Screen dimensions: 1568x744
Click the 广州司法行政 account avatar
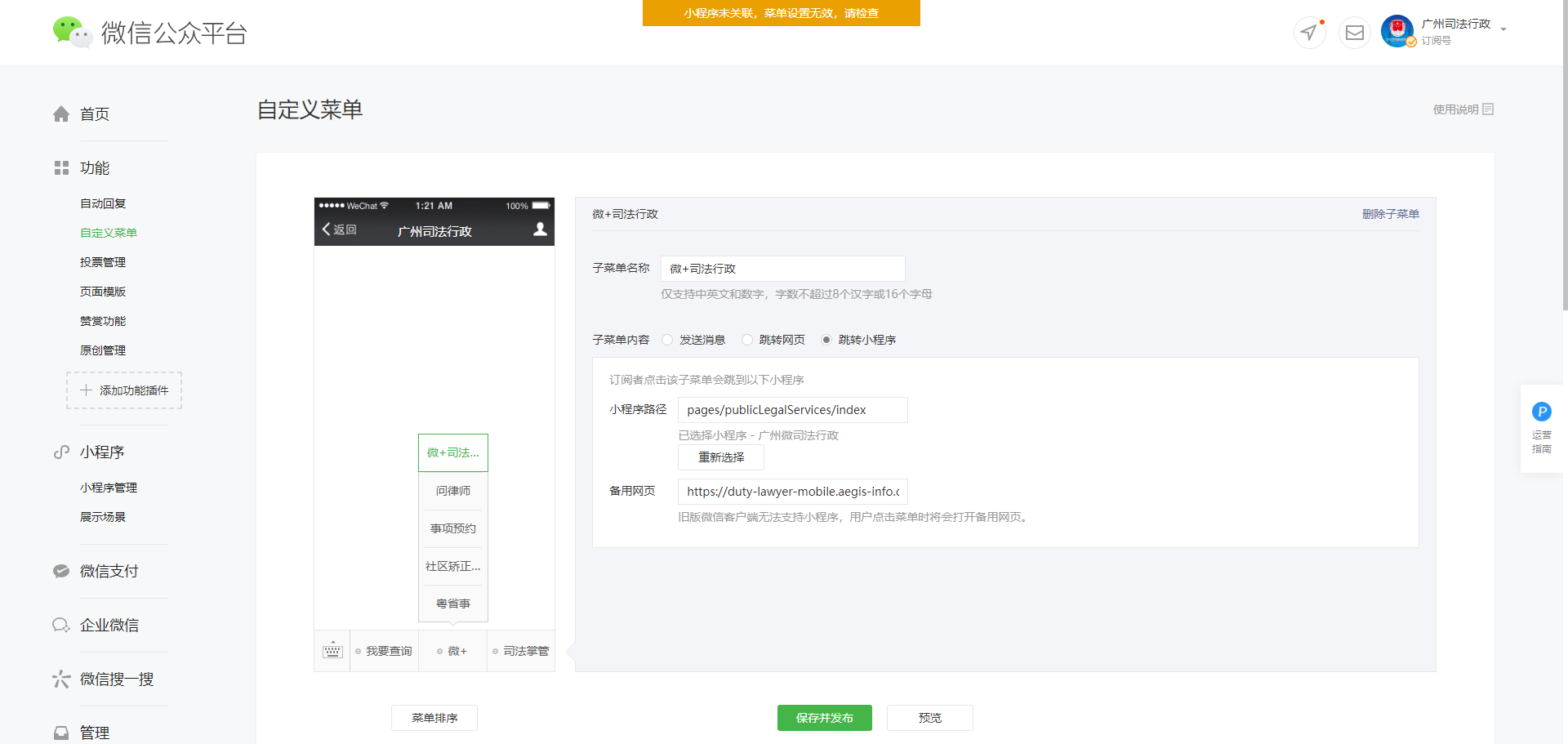point(1397,31)
